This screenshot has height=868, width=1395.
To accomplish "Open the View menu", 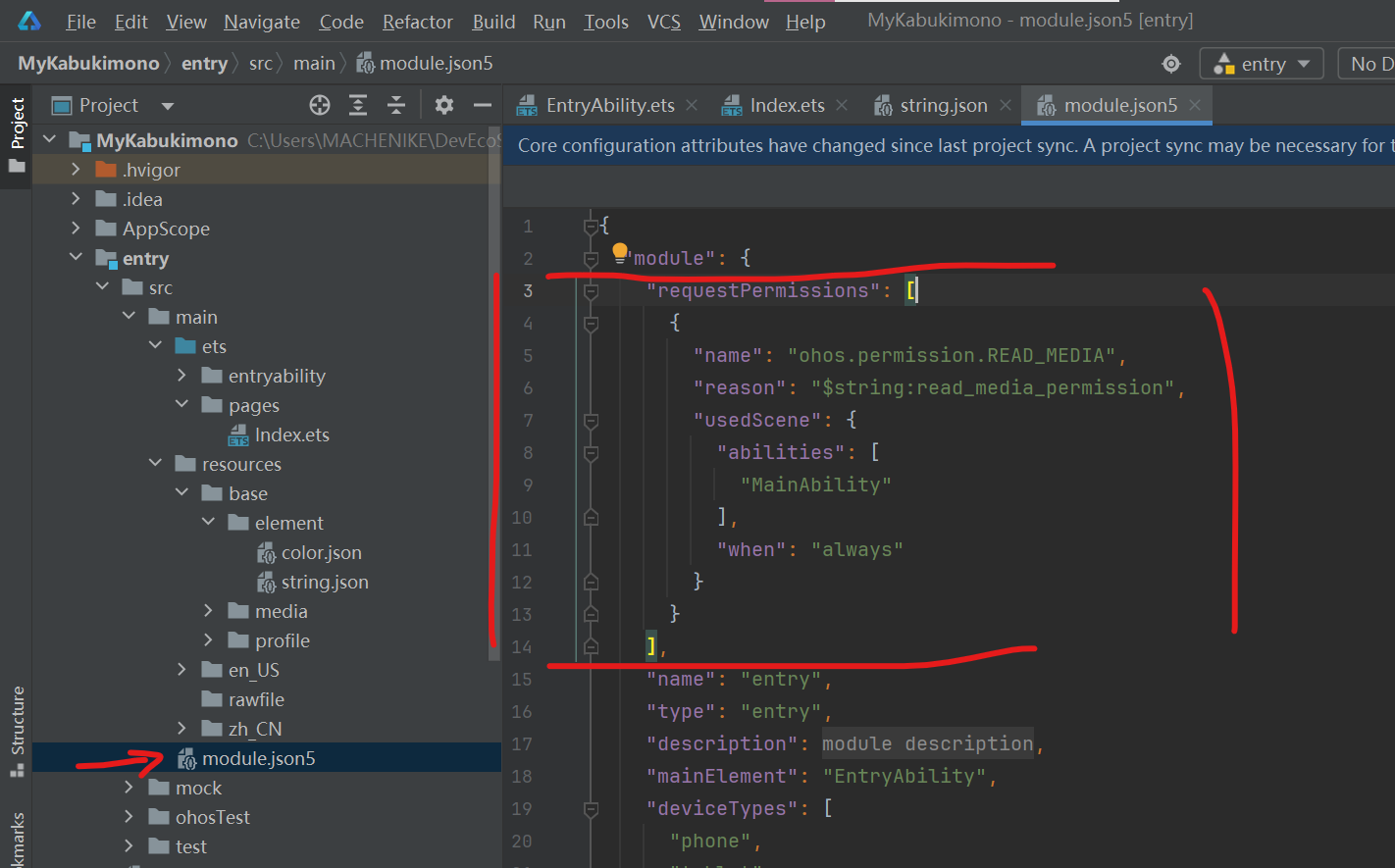I will [186, 22].
